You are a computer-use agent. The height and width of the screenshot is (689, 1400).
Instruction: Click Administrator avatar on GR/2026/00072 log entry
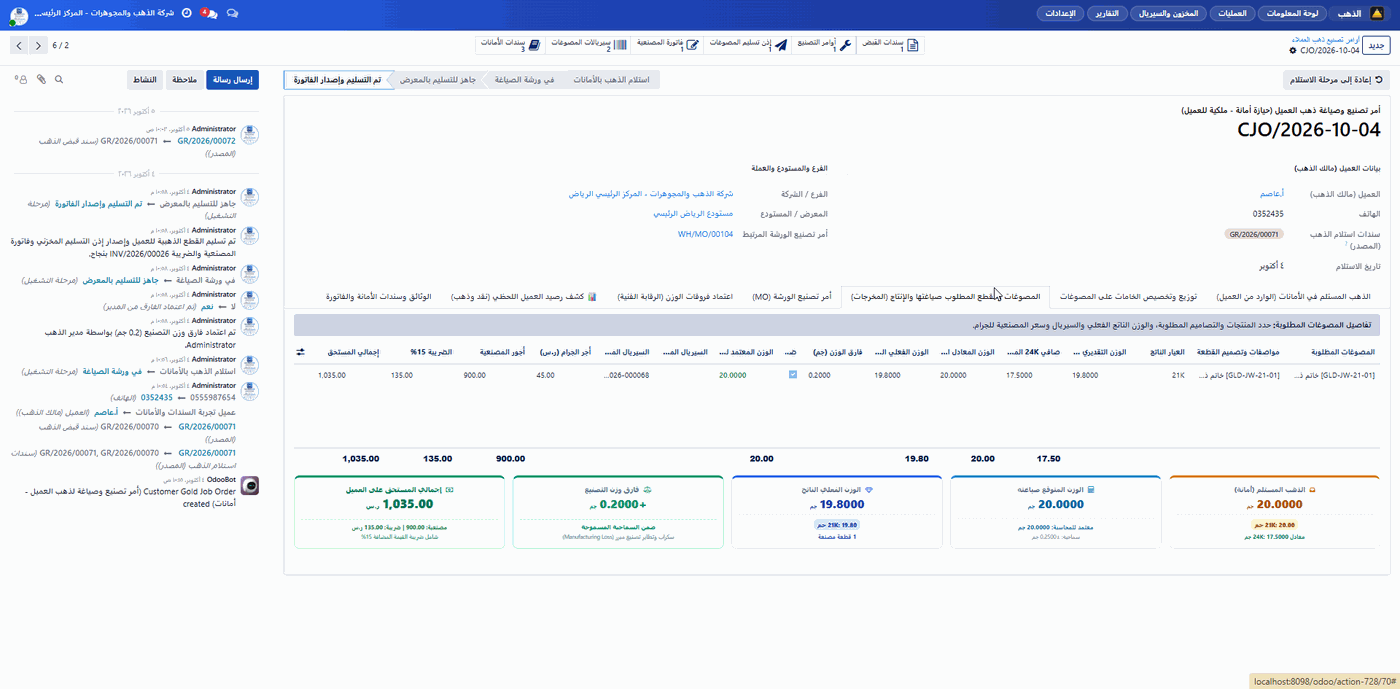point(250,135)
